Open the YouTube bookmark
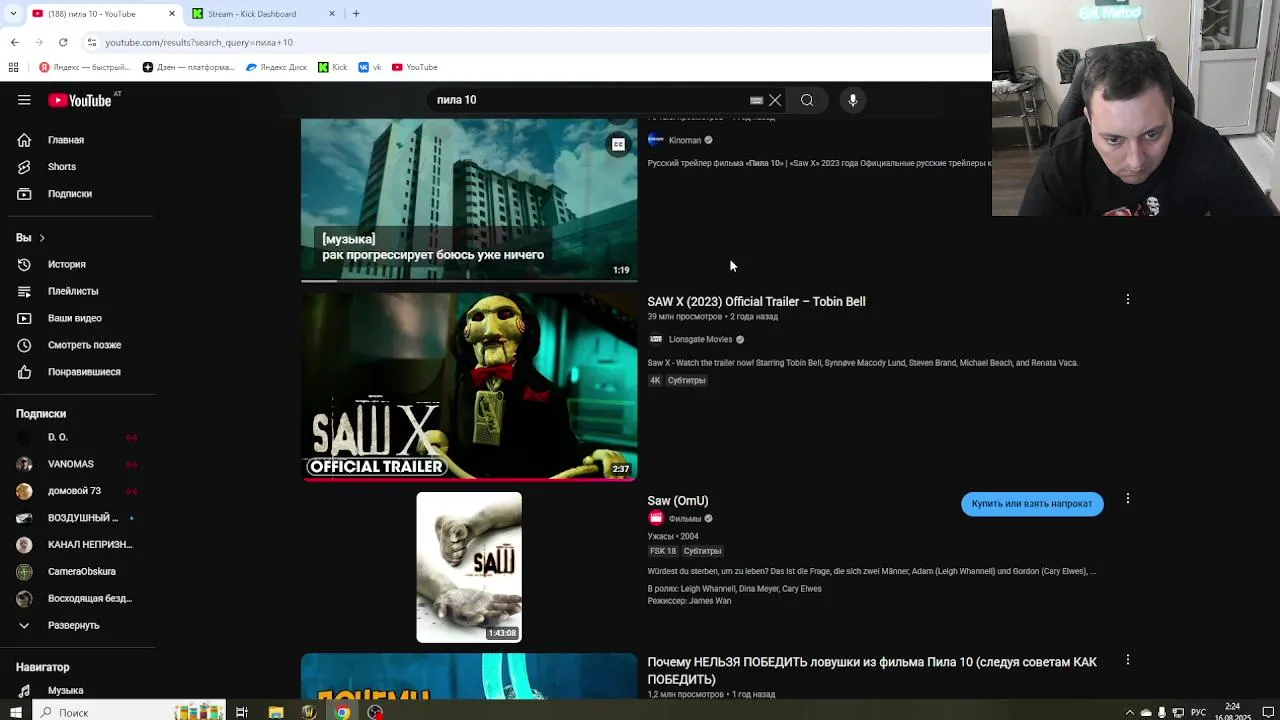Viewport: 1280px width, 720px height. coord(415,67)
